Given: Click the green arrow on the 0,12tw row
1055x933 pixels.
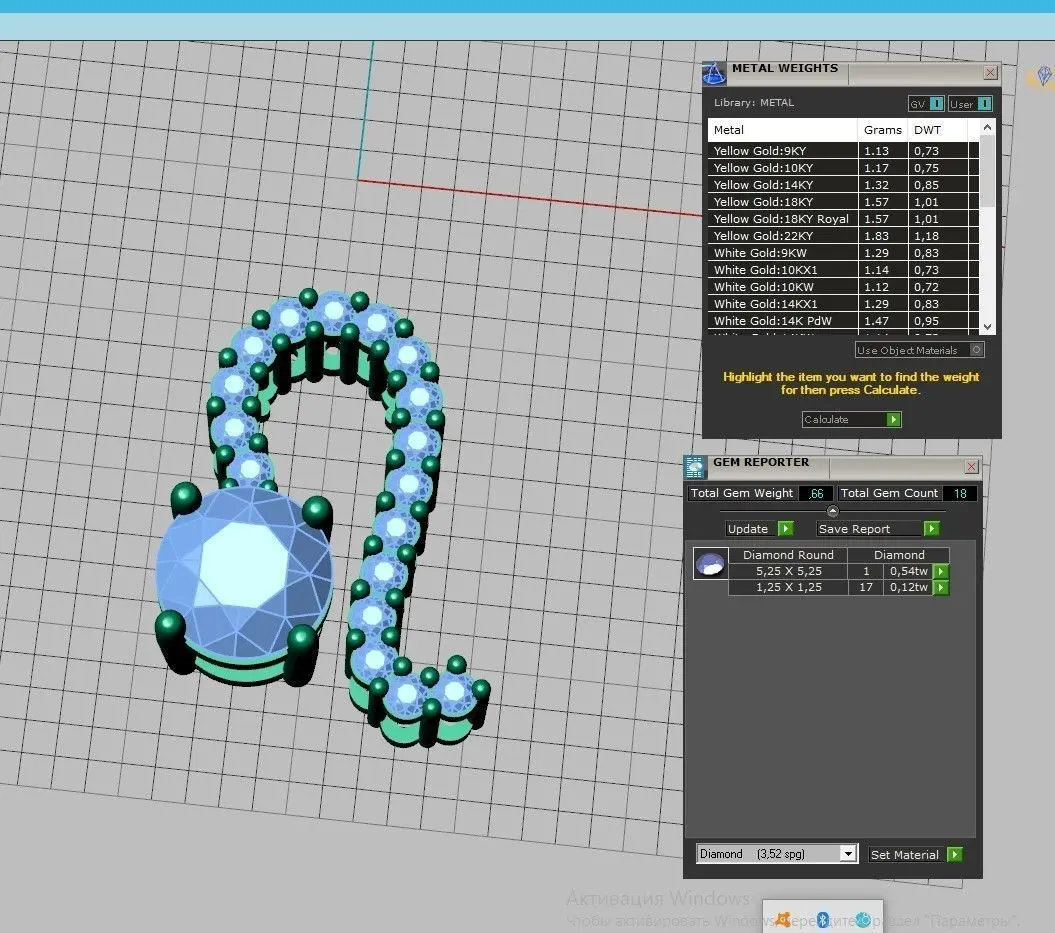Looking at the screenshot, I should [x=941, y=587].
